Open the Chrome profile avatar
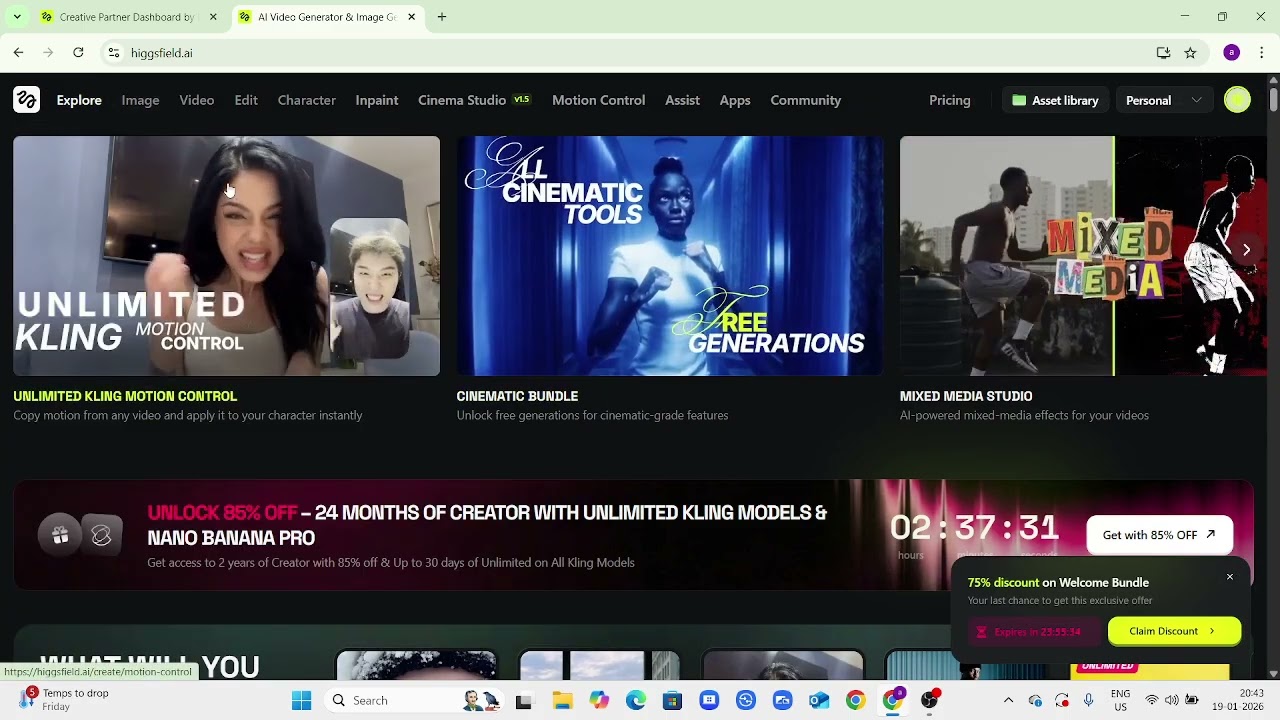The width and height of the screenshot is (1280, 720). [x=1231, y=53]
